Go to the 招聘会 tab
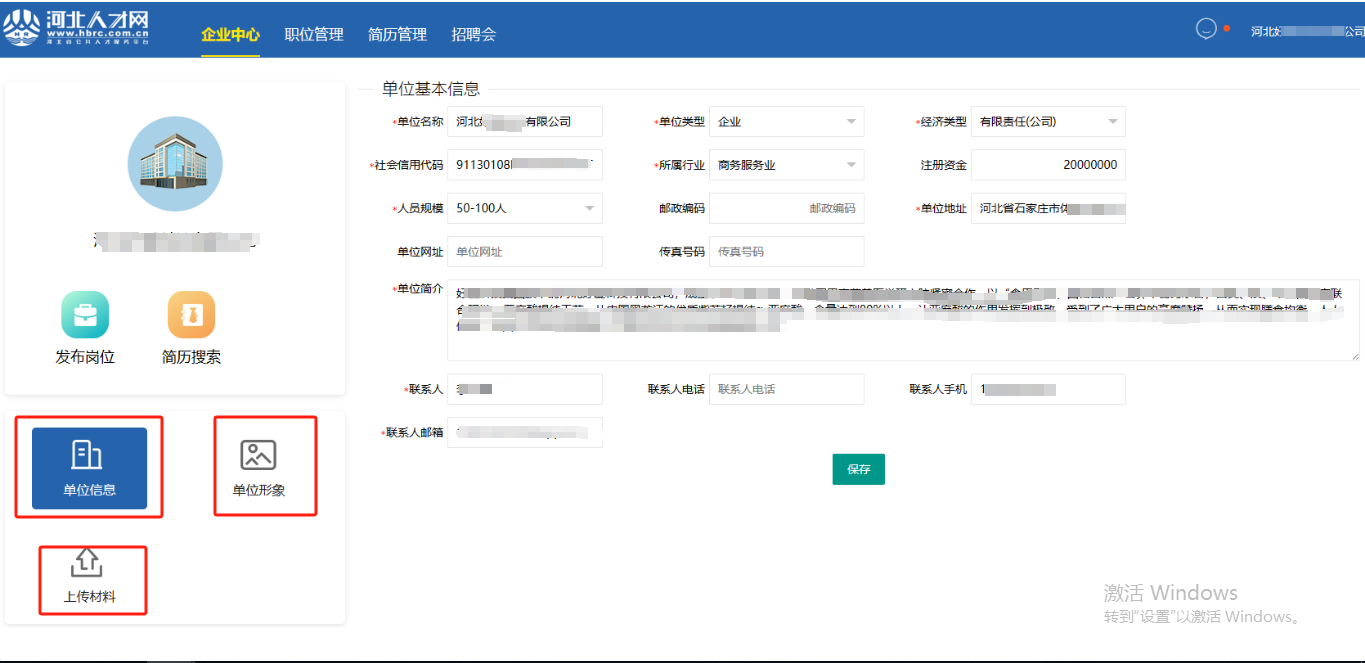The height and width of the screenshot is (663, 1365). point(473,34)
